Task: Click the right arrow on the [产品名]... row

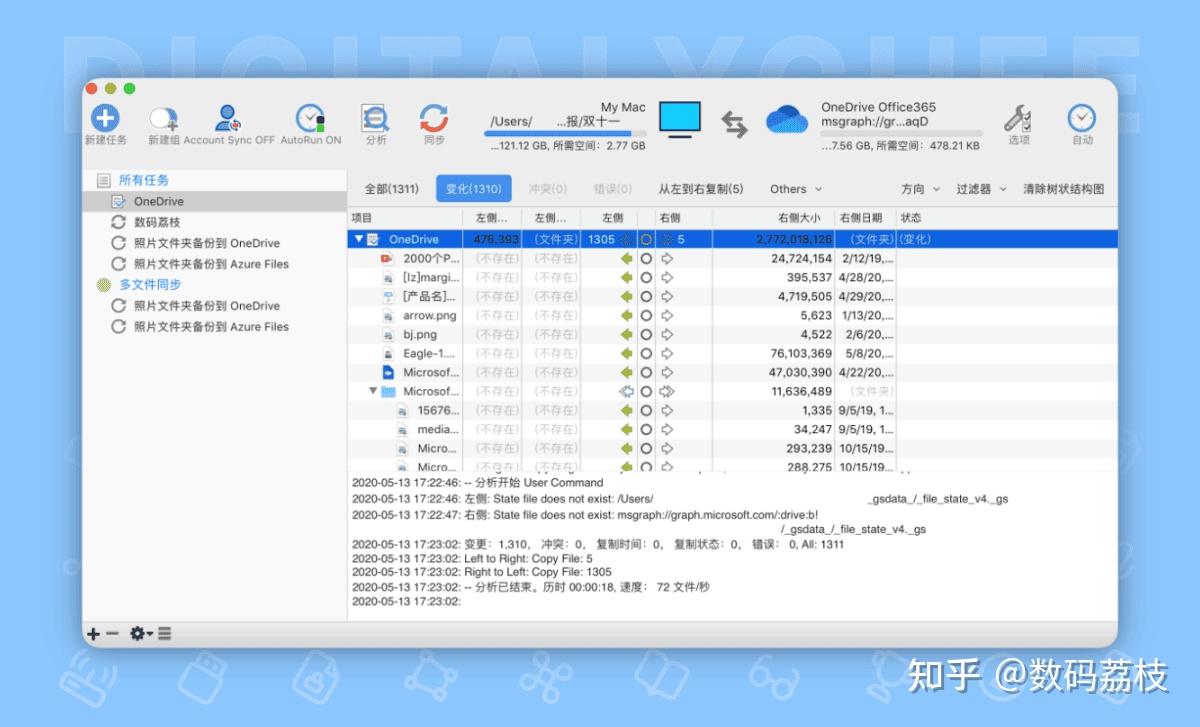Action: 667,296
